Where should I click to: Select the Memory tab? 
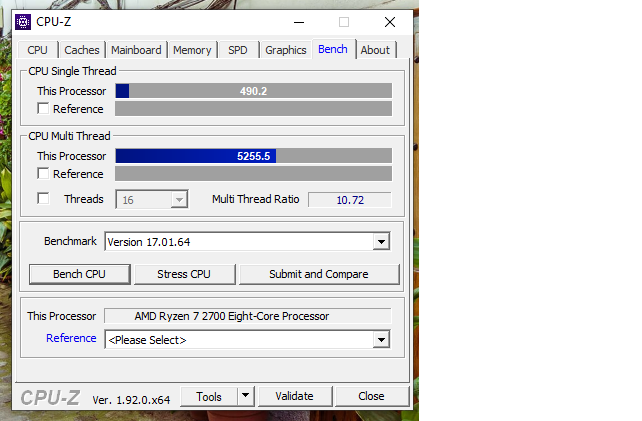192,50
